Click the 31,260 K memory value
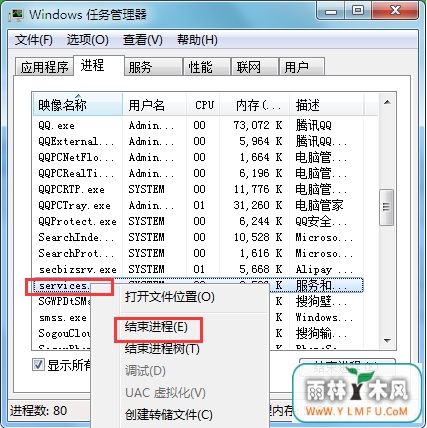This screenshot has height=428, width=427. [x=258, y=205]
